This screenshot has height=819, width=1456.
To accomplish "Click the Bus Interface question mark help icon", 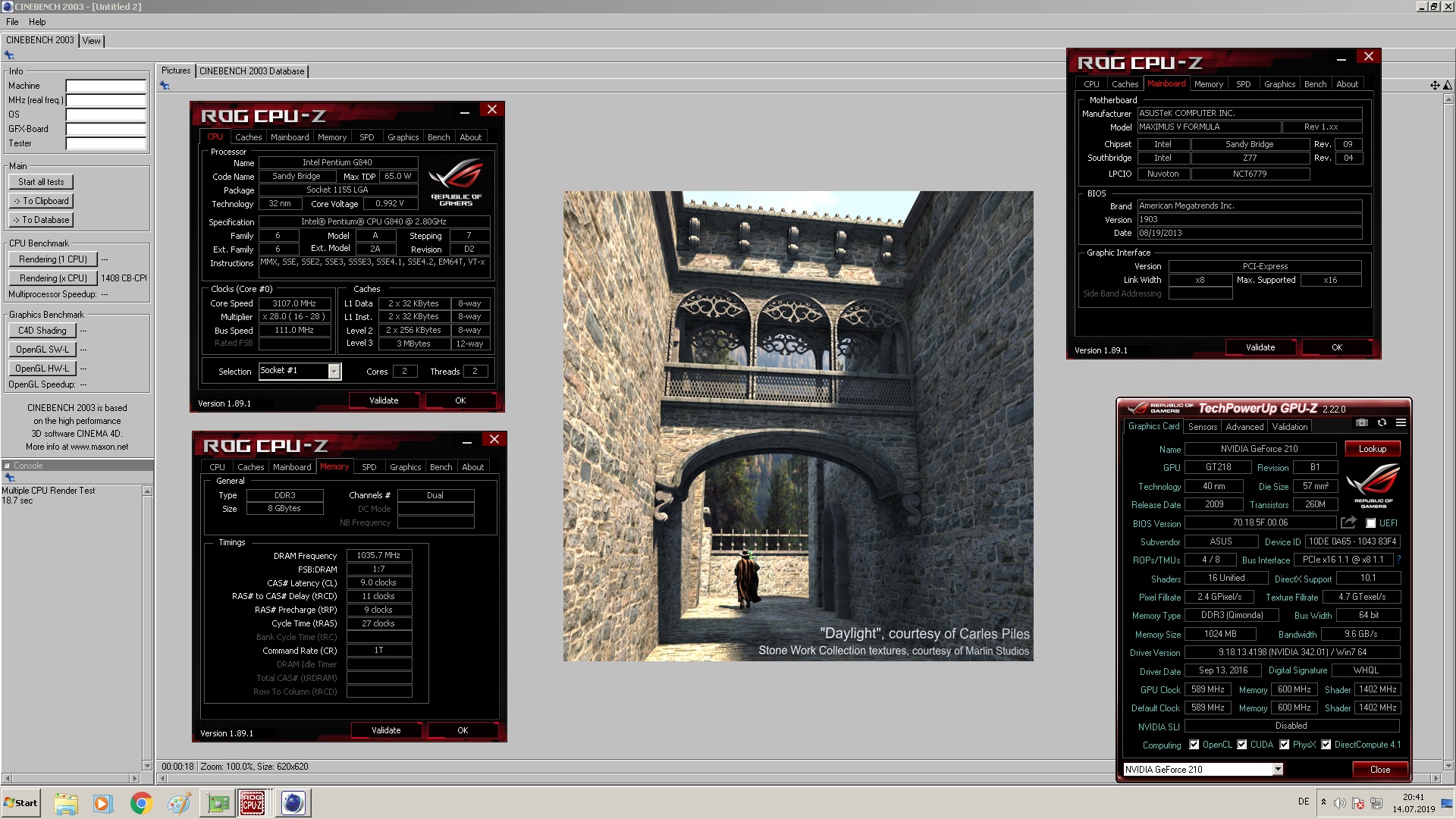I will click(x=1398, y=560).
